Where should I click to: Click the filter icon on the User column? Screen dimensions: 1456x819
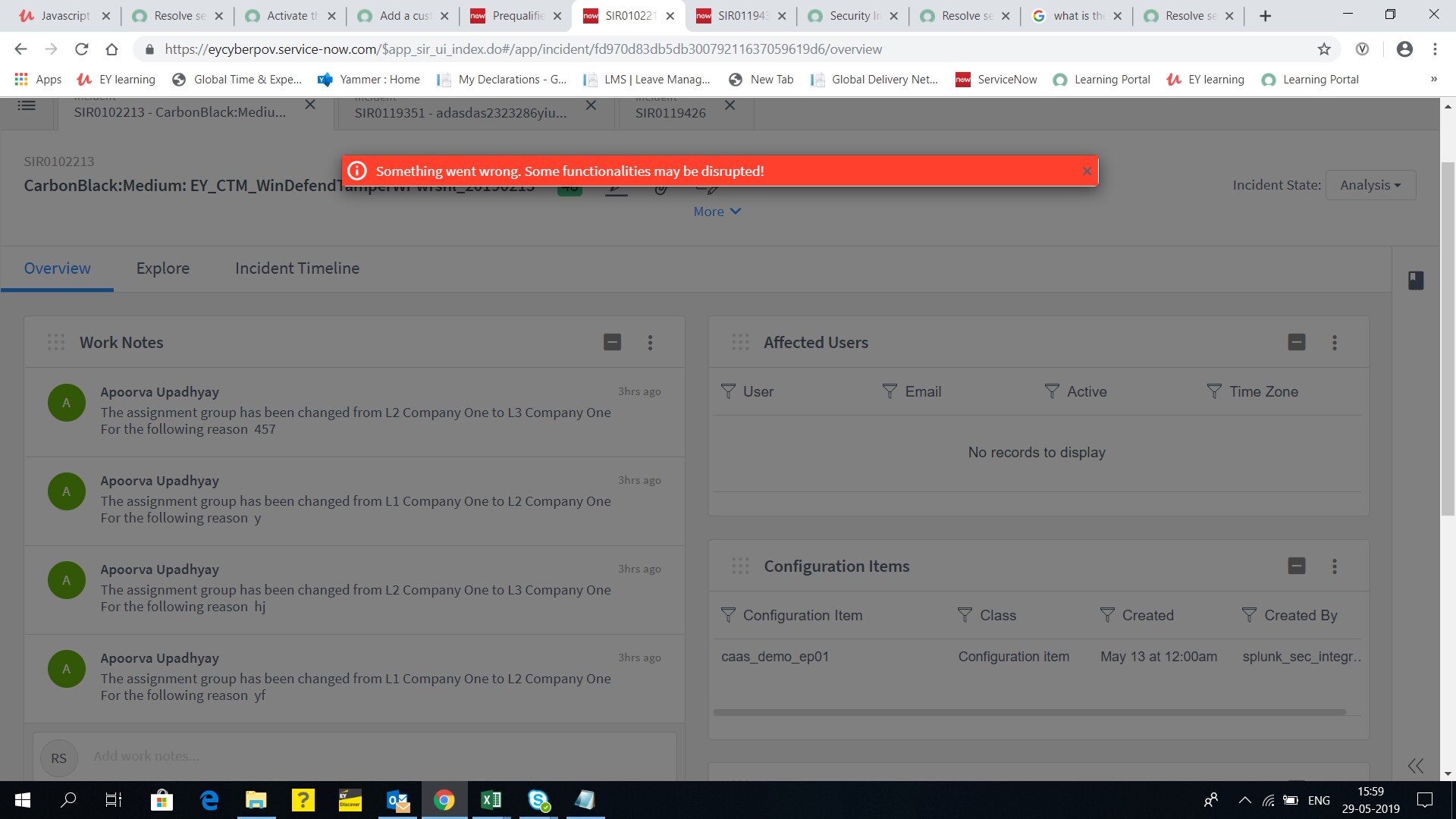click(x=728, y=391)
